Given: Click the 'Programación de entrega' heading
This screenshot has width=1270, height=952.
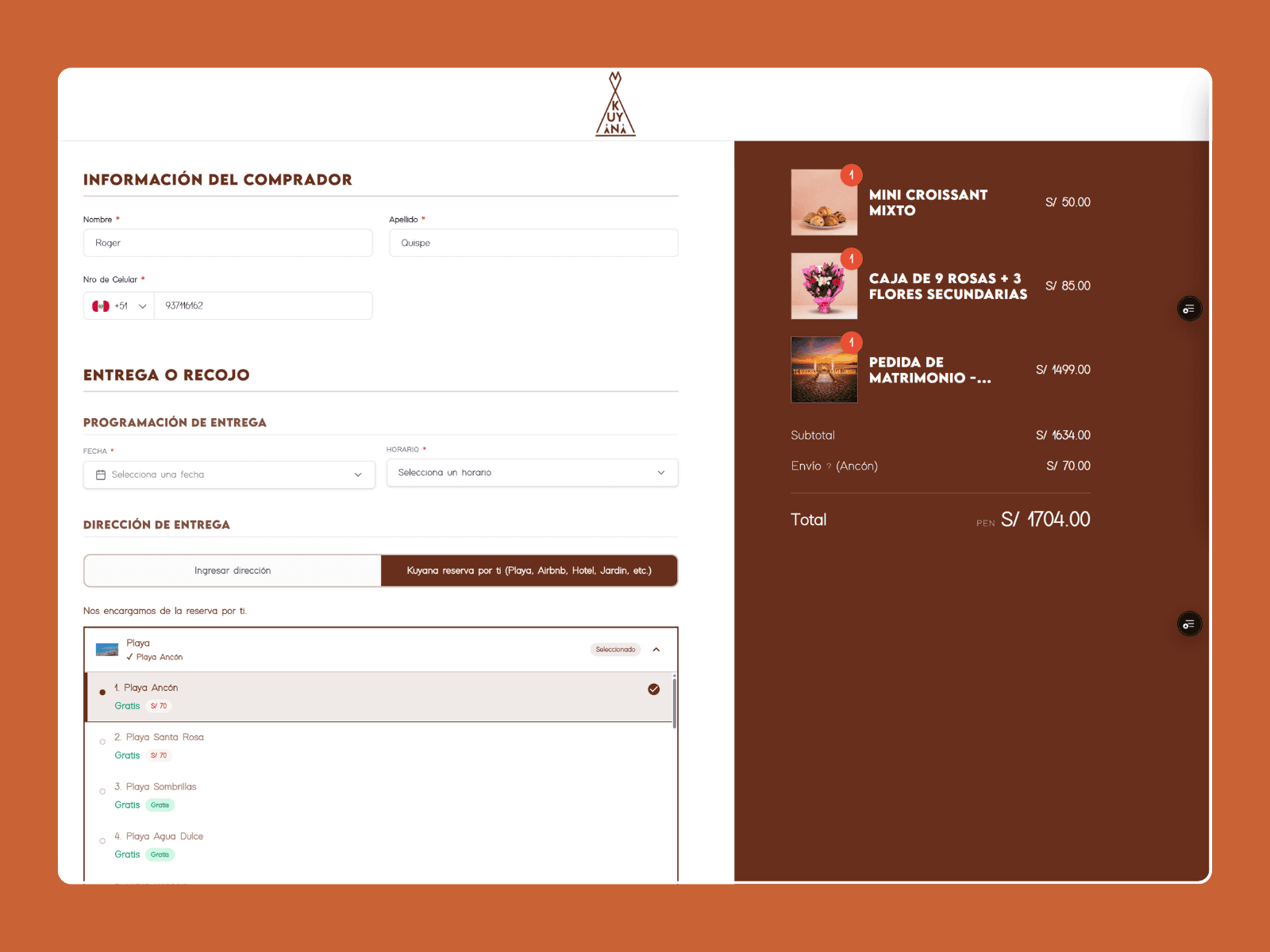Looking at the screenshot, I should [x=175, y=423].
